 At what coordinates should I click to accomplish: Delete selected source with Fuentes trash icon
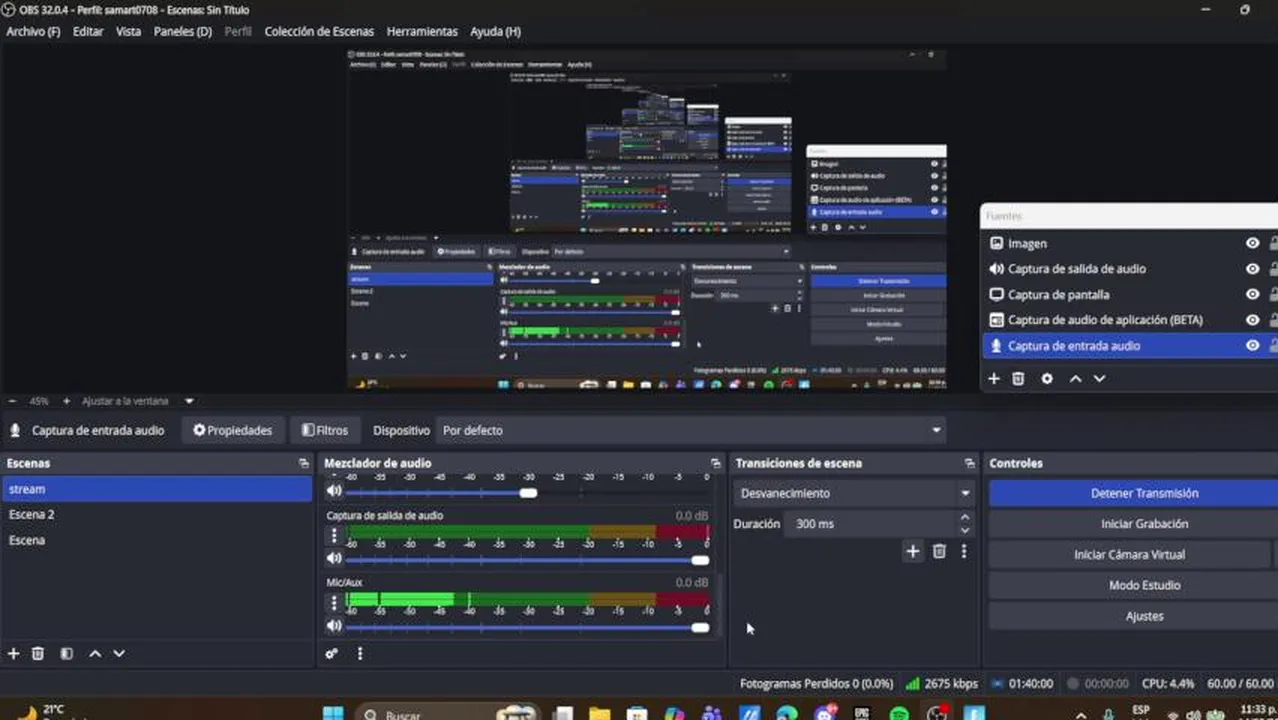click(1018, 379)
